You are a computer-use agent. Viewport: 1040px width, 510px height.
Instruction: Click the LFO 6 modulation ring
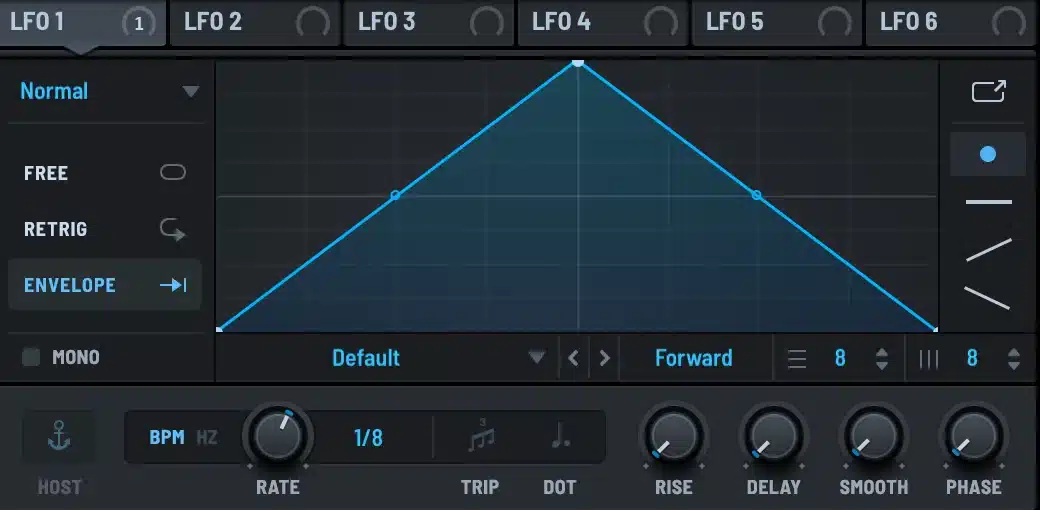1009,23
